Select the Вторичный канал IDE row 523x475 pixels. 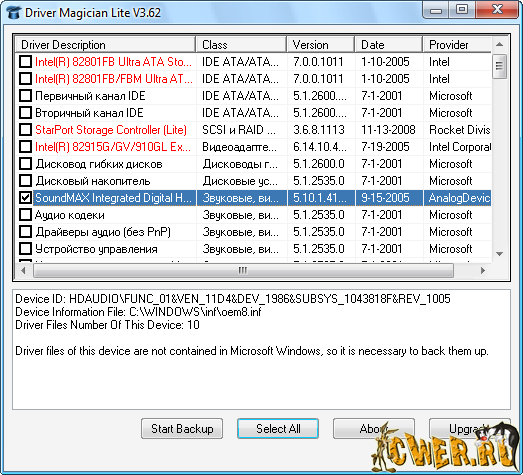253,113
